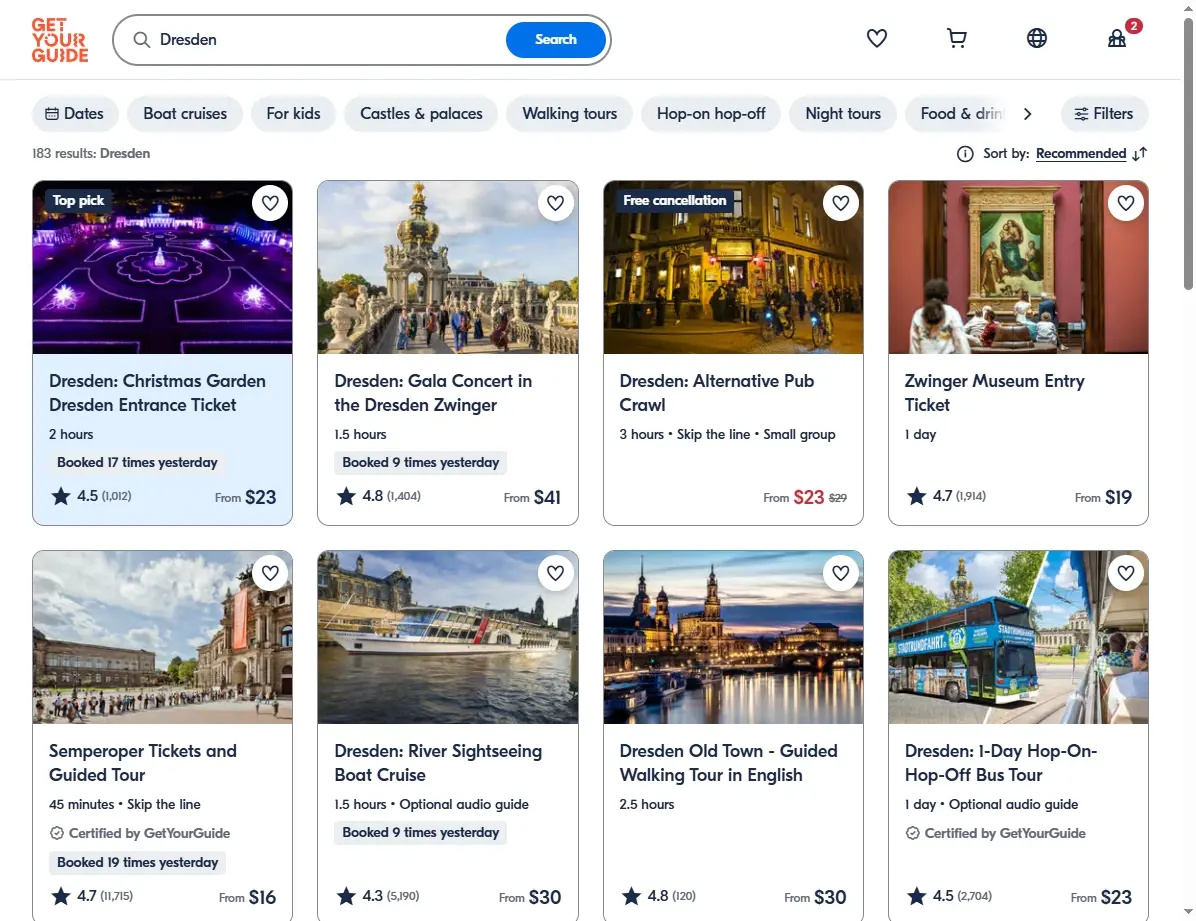
Task: Click the river boat cruise photo
Action: coord(448,637)
